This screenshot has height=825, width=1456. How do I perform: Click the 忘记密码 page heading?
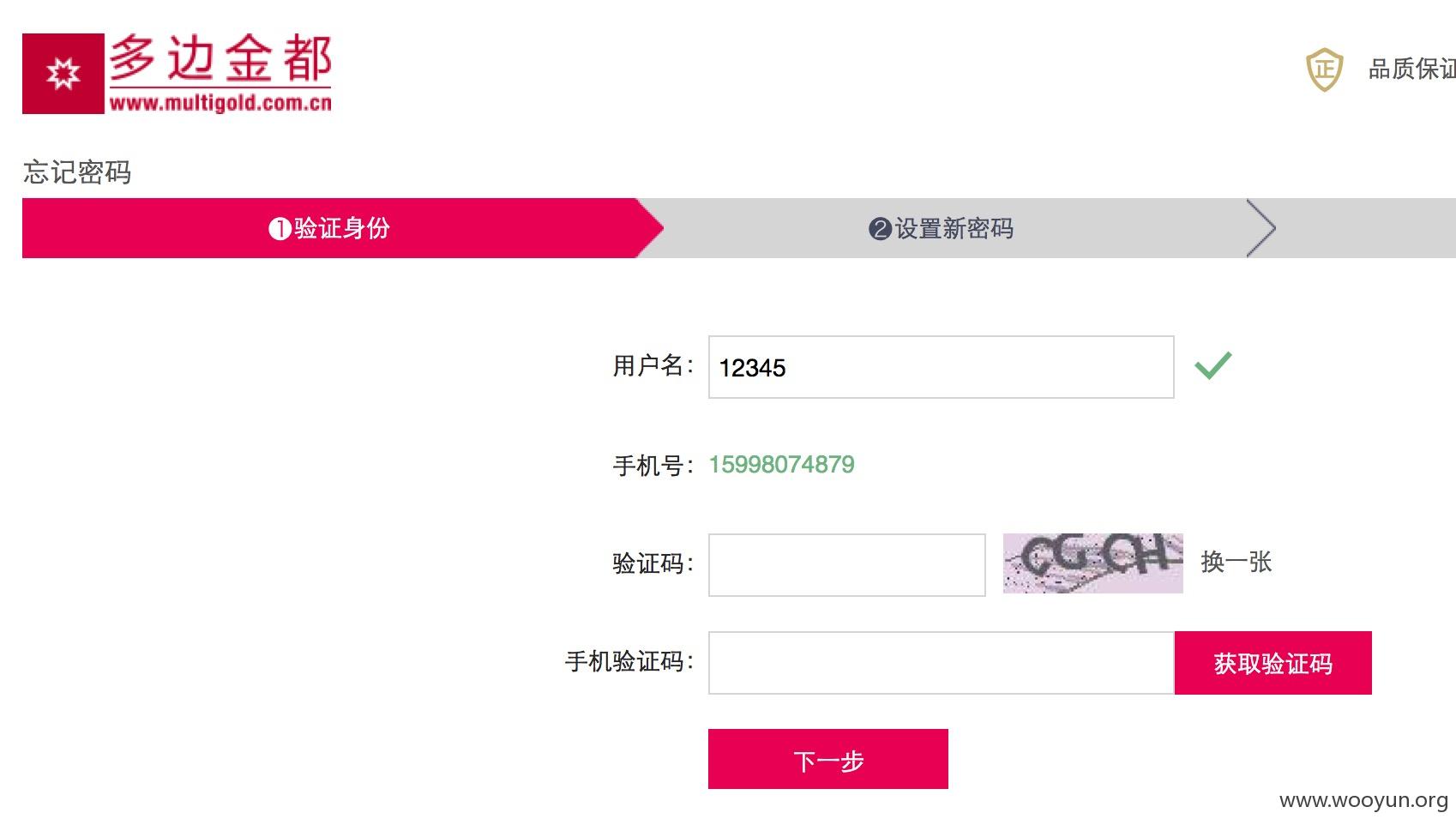point(77,172)
